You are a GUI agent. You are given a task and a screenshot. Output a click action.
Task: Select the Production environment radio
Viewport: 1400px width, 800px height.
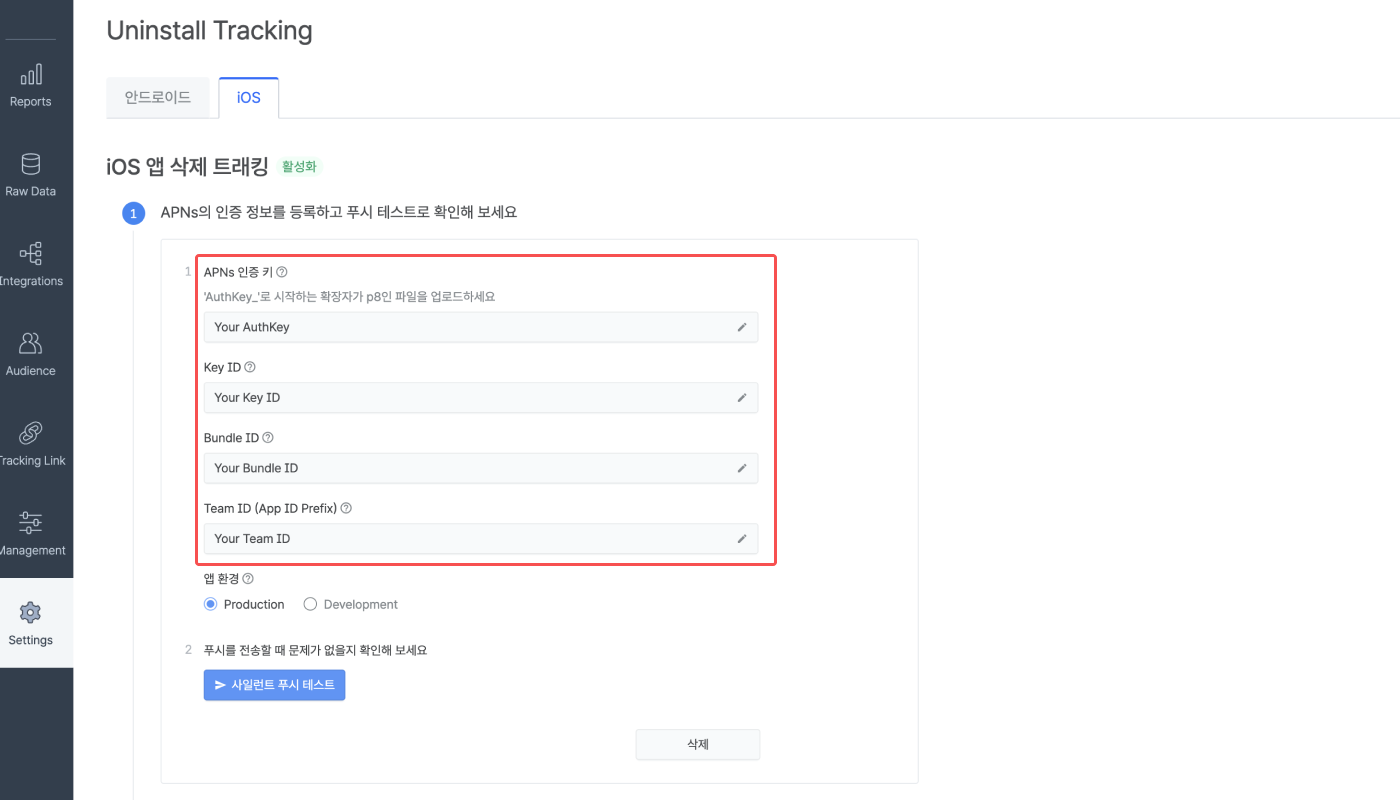210,604
